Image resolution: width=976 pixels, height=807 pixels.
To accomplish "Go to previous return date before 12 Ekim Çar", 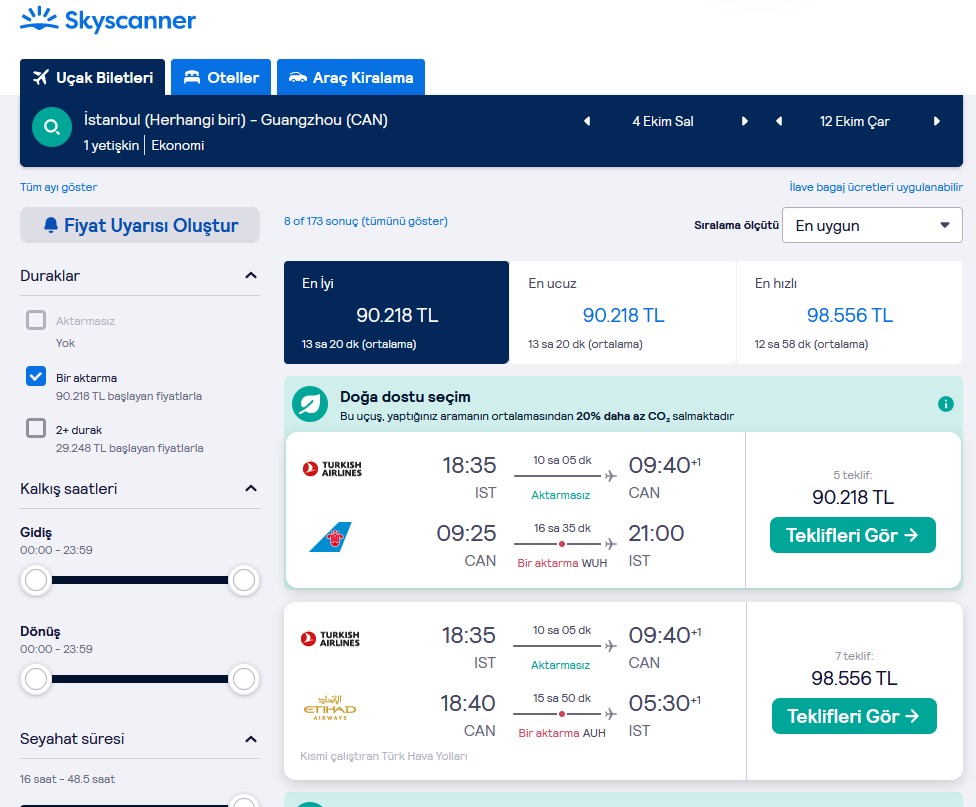I will point(779,121).
